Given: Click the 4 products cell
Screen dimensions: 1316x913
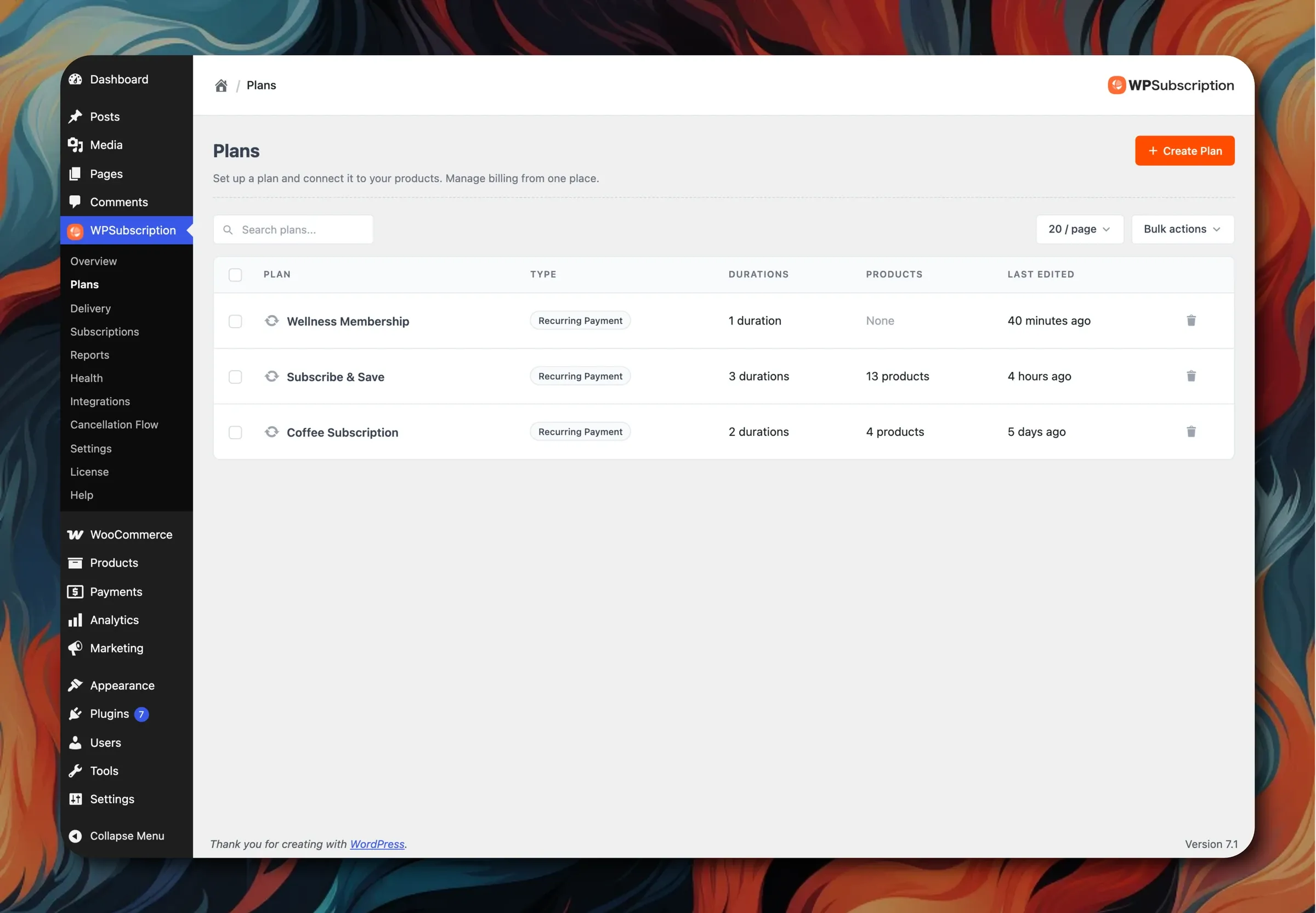Looking at the screenshot, I should click(894, 432).
